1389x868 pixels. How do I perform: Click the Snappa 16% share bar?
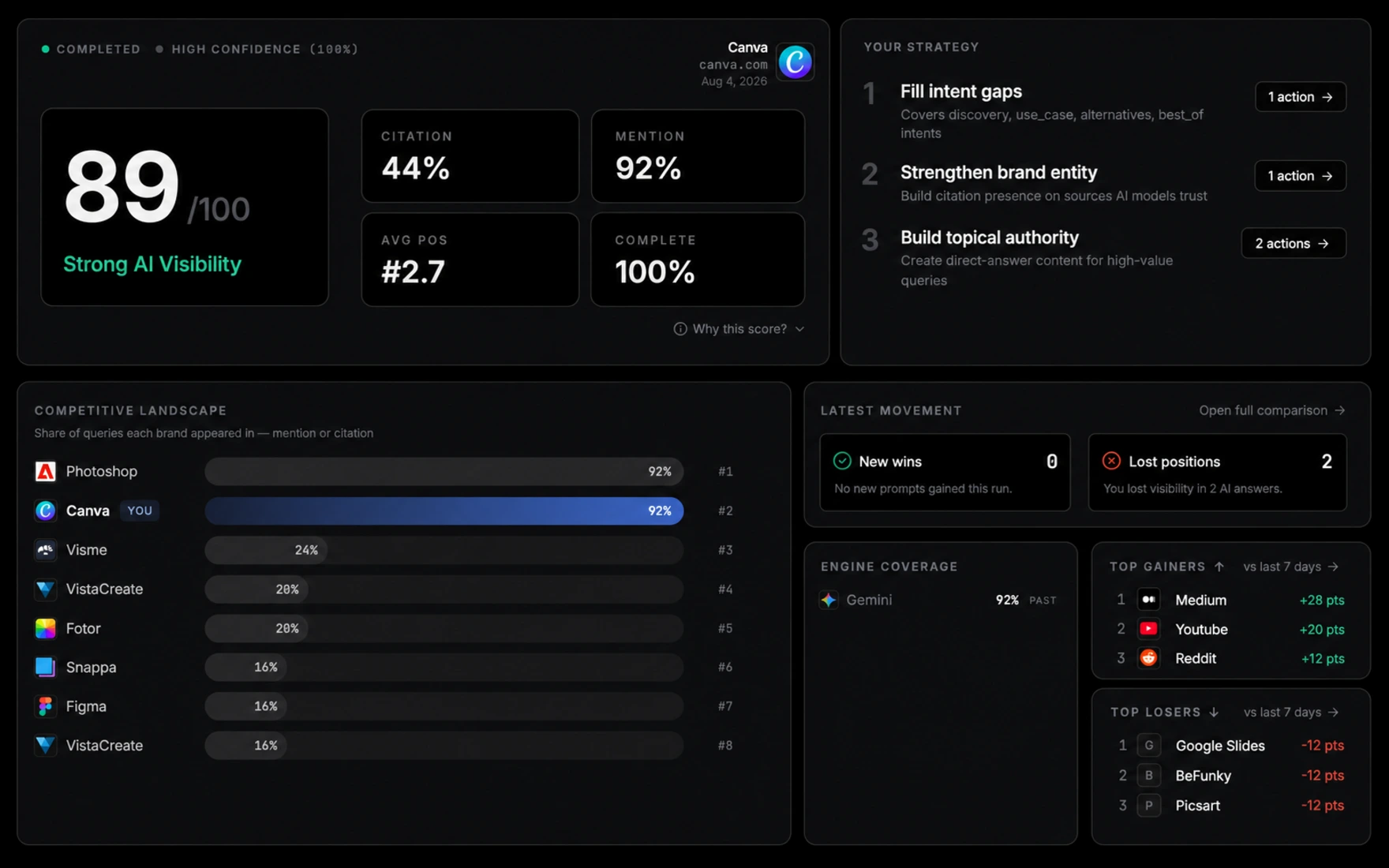point(246,667)
